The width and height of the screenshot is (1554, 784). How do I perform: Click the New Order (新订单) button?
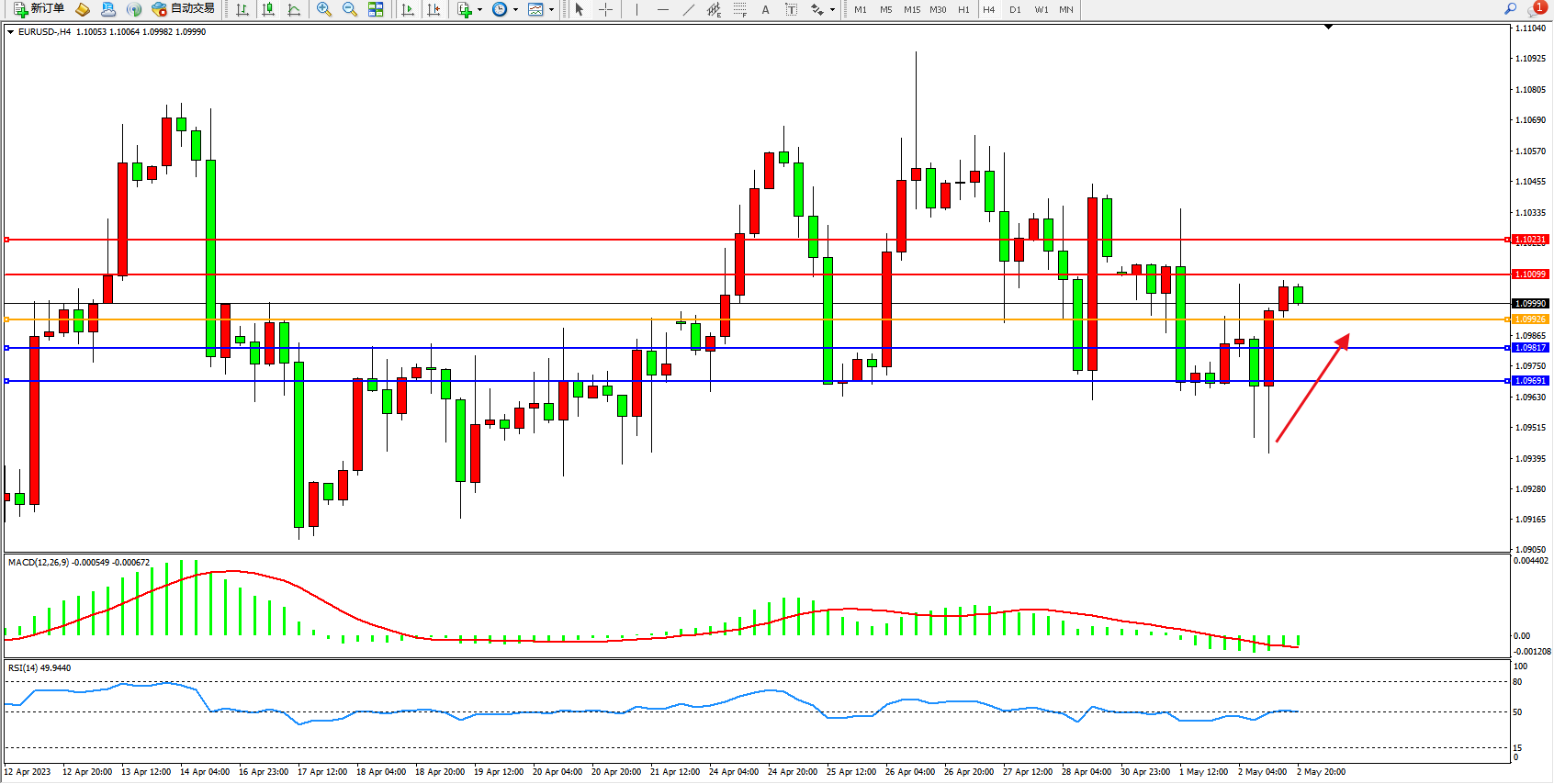39,9
